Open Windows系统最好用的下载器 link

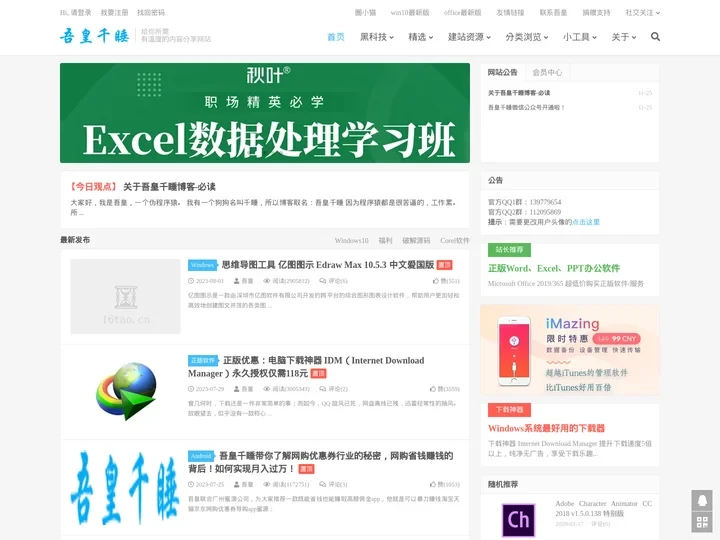click(546, 428)
